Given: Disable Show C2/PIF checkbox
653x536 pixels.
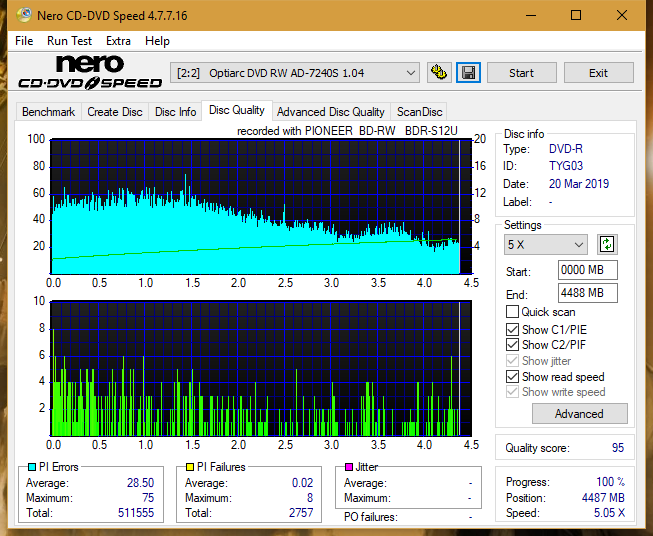Looking at the screenshot, I should 512,345.
